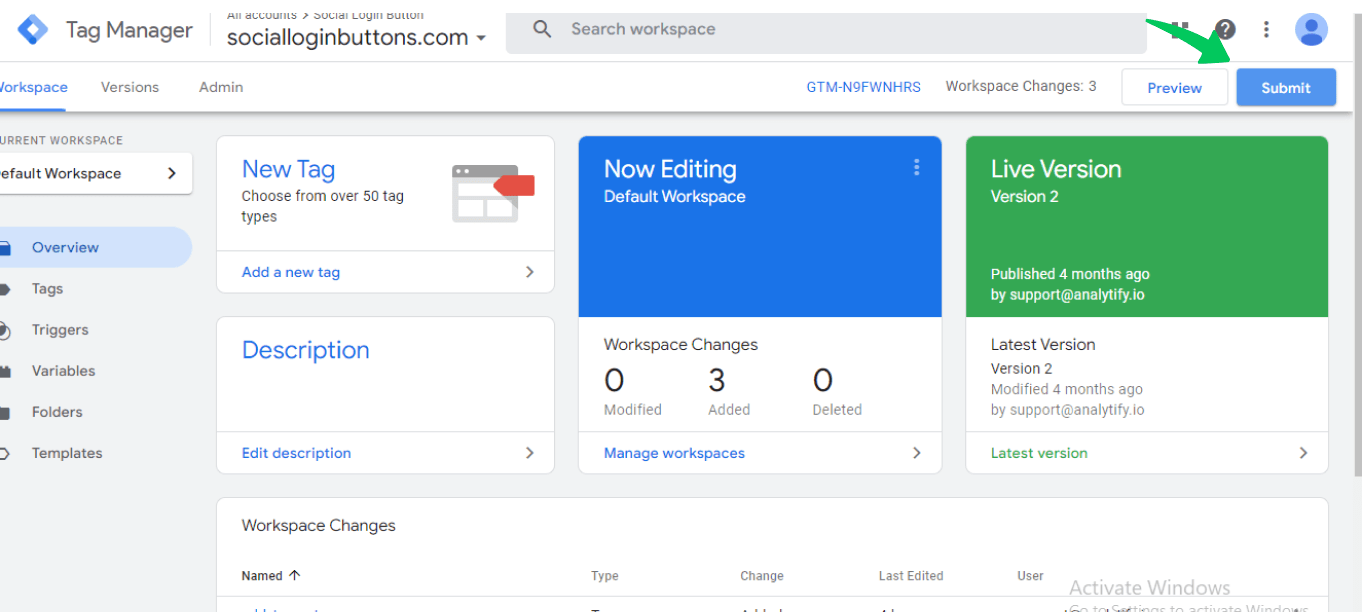The width and height of the screenshot is (1362, 612).
Task: Click the Latest version link
Action: coord(1039,453)
